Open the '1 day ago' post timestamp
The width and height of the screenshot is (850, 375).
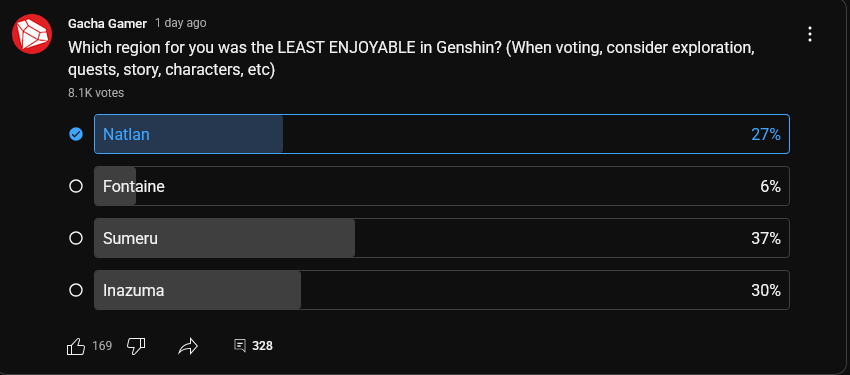(181, 23)
